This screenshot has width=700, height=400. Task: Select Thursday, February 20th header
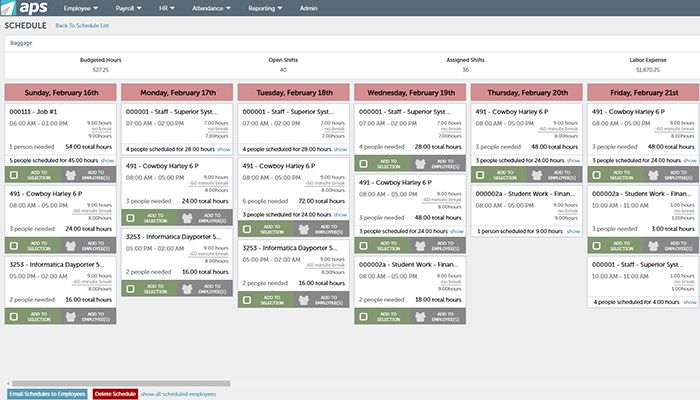[527, 92]
